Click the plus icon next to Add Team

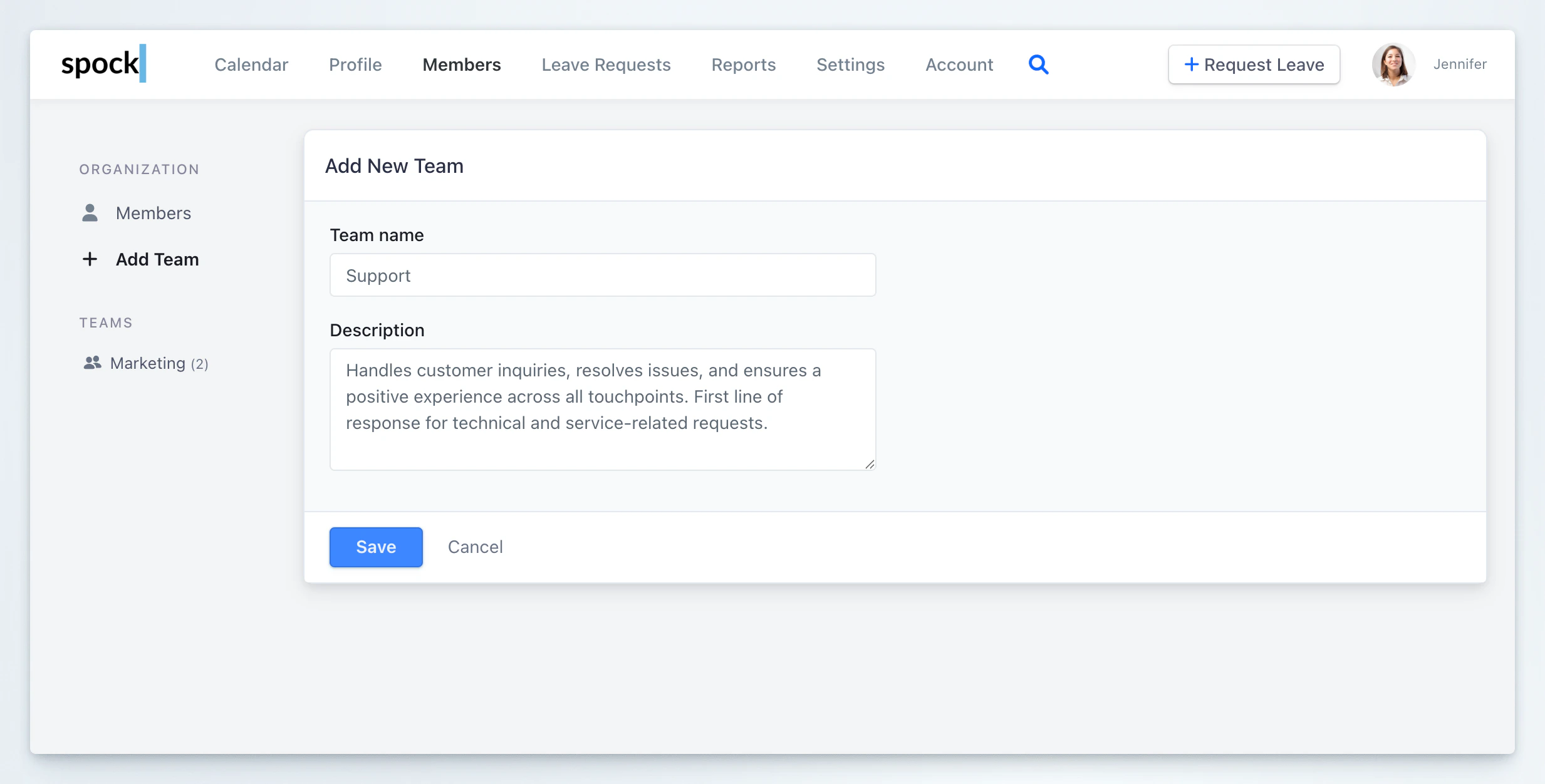(x=89, y=259)
